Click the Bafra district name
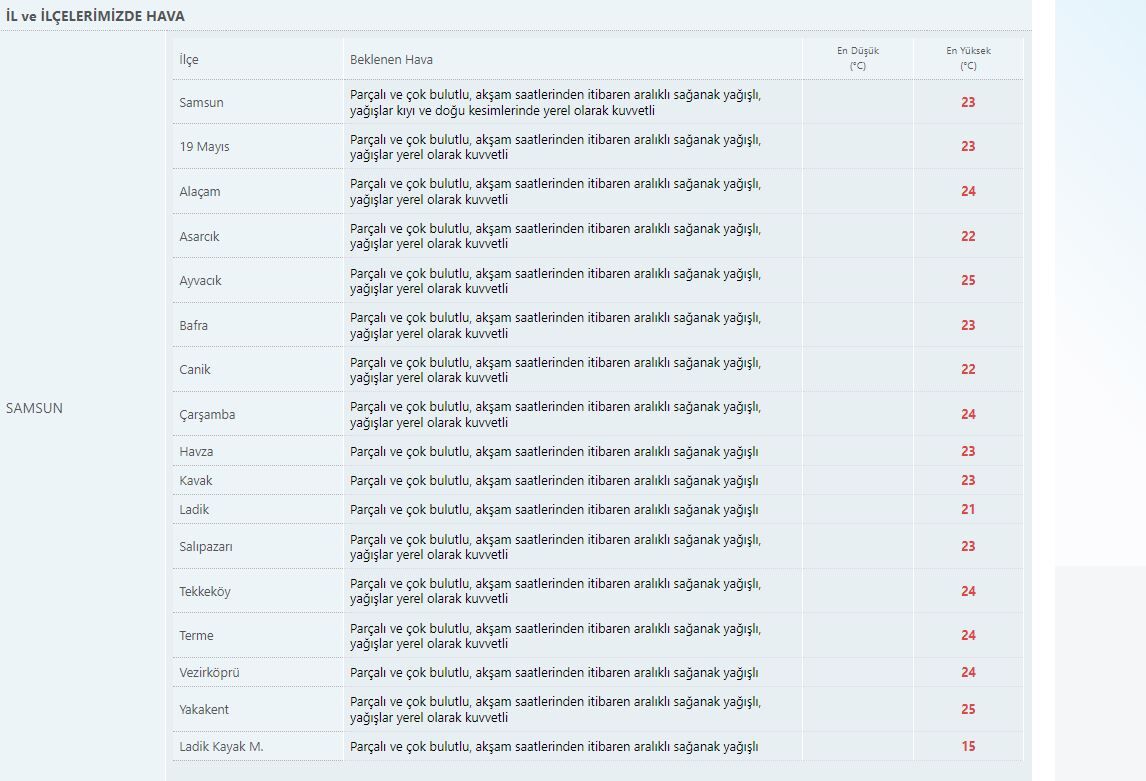The width and height of the screenshot is (1146, 781). tap(194, 326)
